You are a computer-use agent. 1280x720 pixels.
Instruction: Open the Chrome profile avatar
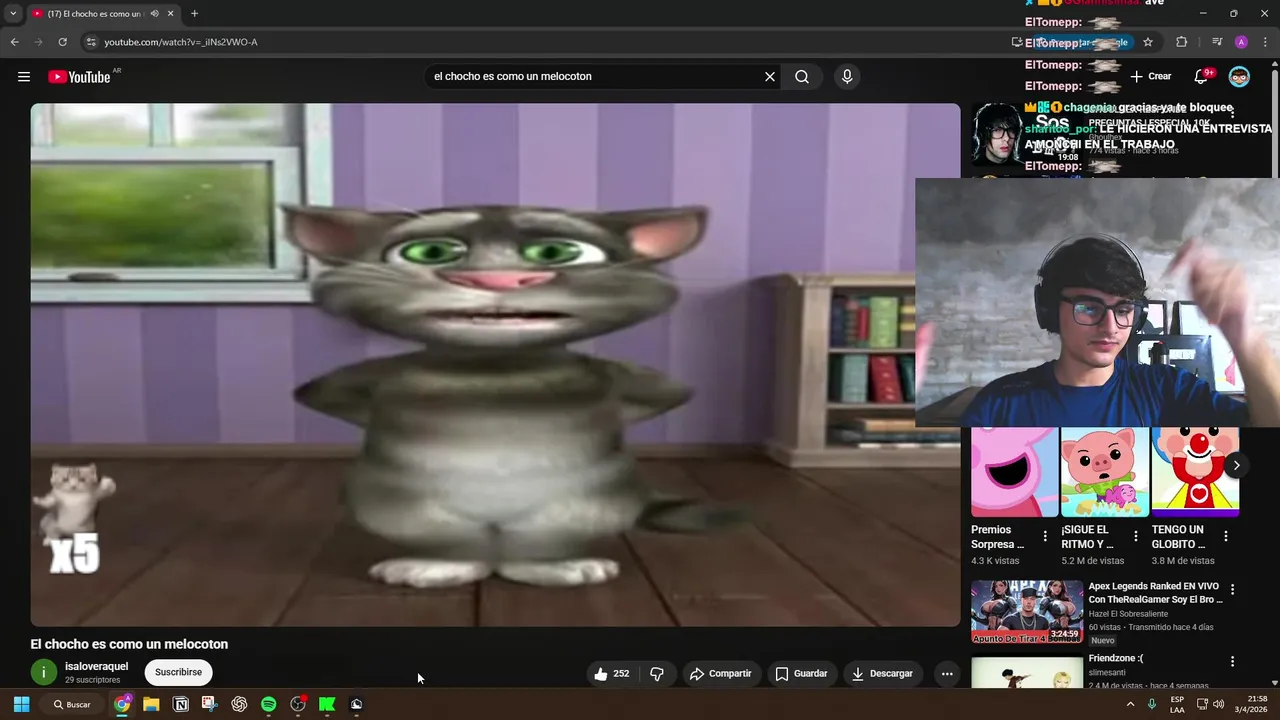1241,42
